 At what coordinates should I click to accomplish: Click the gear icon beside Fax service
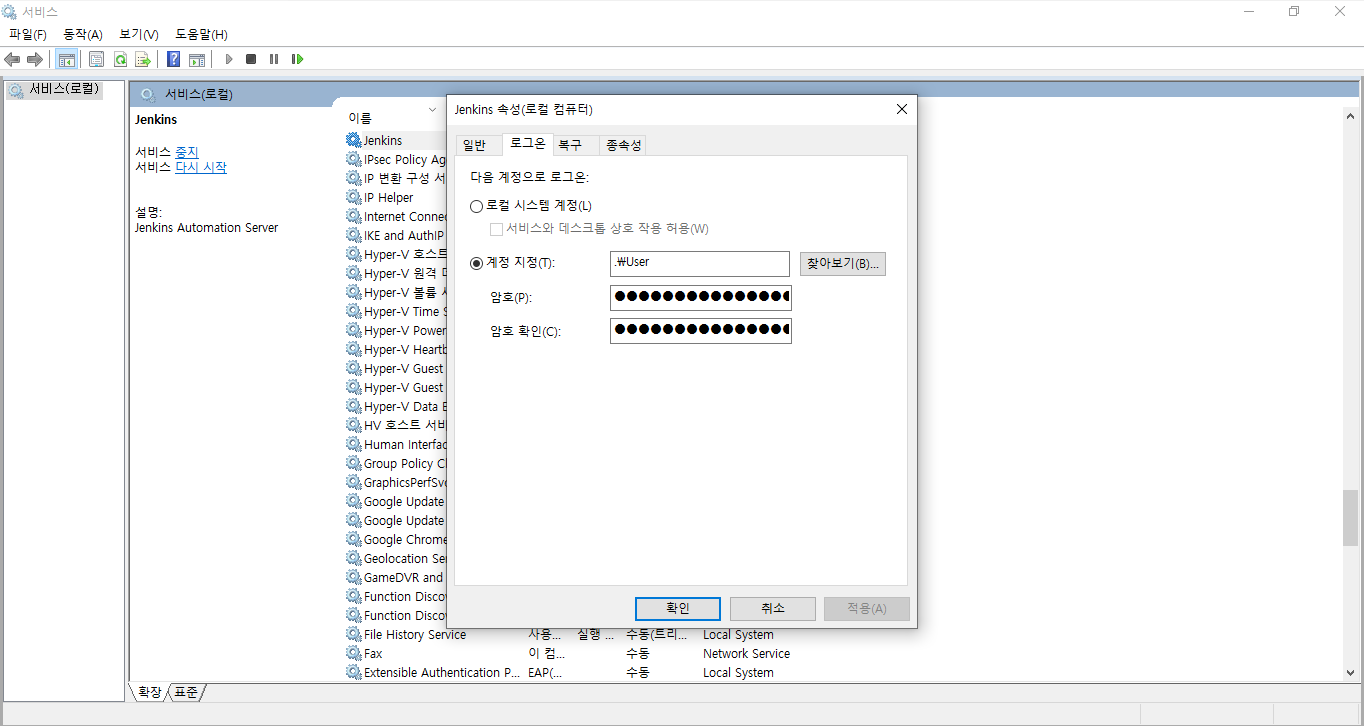pos(354,653)
